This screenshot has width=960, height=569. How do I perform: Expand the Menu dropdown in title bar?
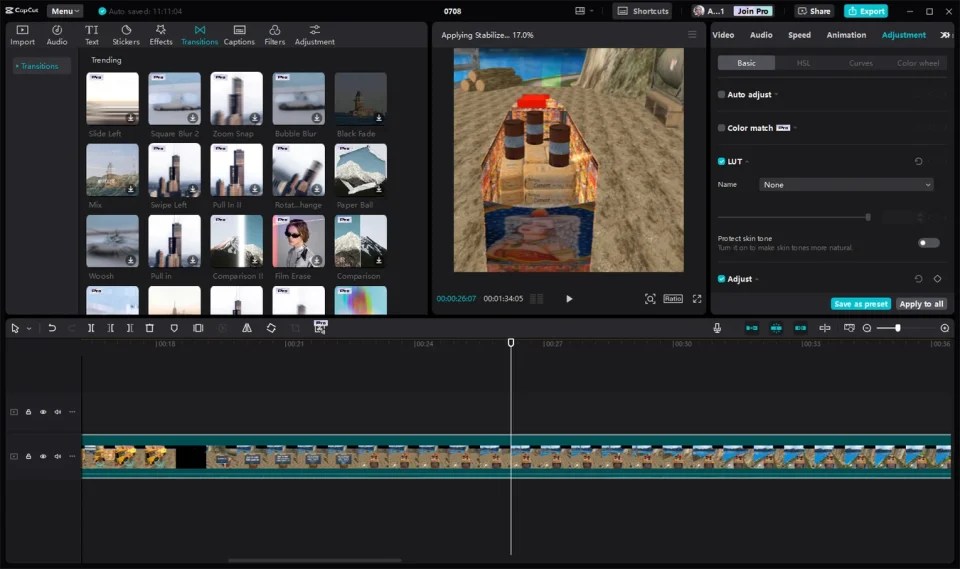coord(65,11)
